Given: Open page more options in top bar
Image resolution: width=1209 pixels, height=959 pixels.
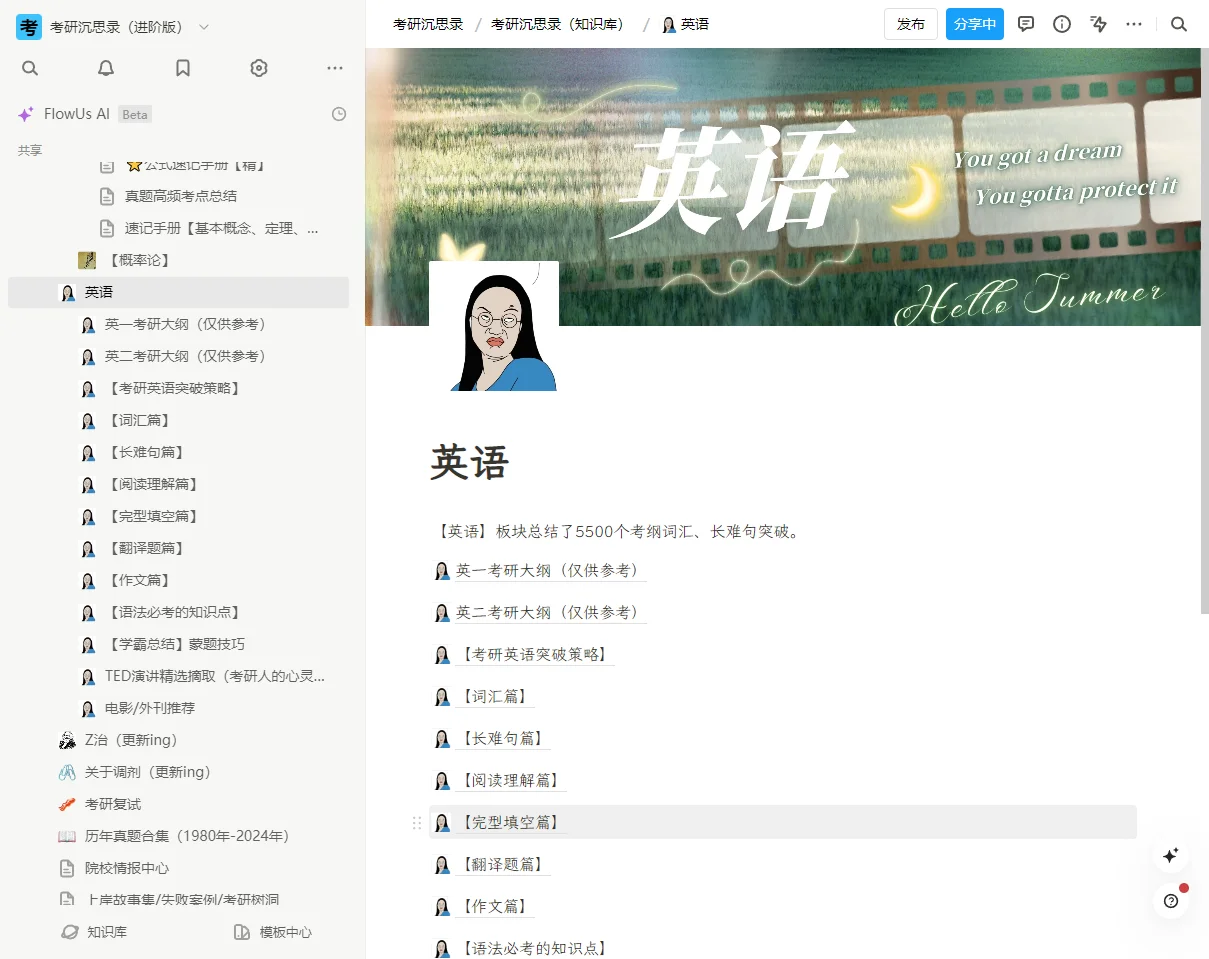Looking at the screenshot, I should coord(1134,24).
